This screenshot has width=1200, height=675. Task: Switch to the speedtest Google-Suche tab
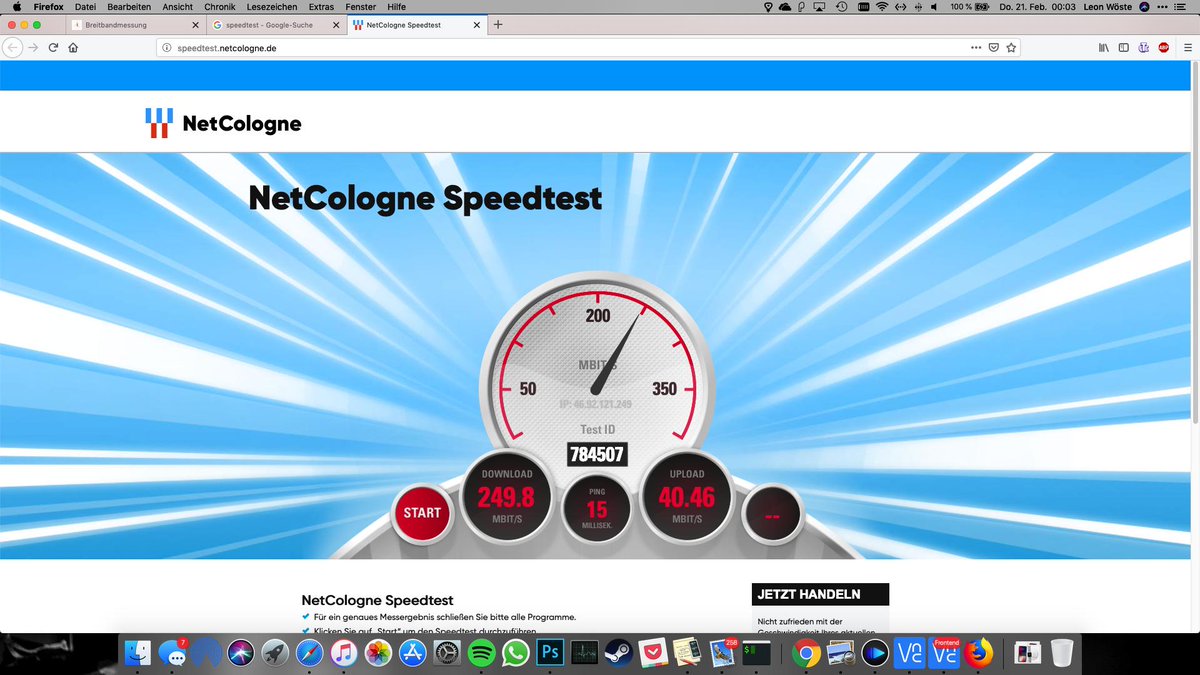275,24
